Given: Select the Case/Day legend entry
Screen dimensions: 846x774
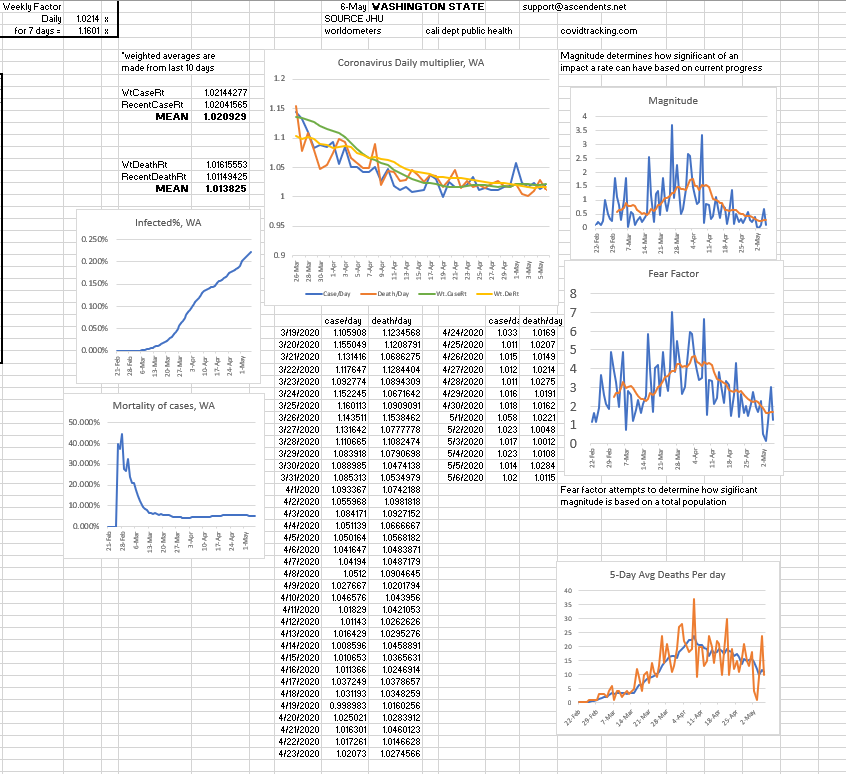Looking at the screenshot, I should 328,295.
